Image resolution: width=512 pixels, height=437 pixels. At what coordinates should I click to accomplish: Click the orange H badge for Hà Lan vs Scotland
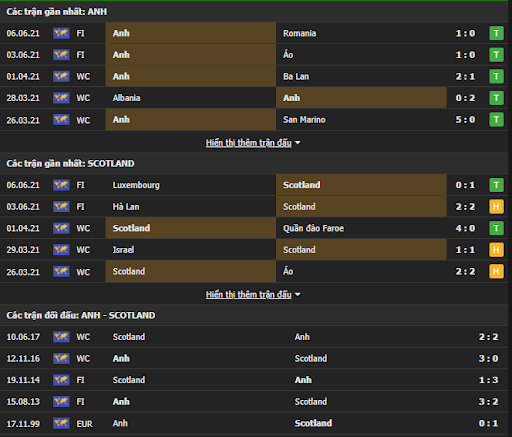click(x=496, y=207)
